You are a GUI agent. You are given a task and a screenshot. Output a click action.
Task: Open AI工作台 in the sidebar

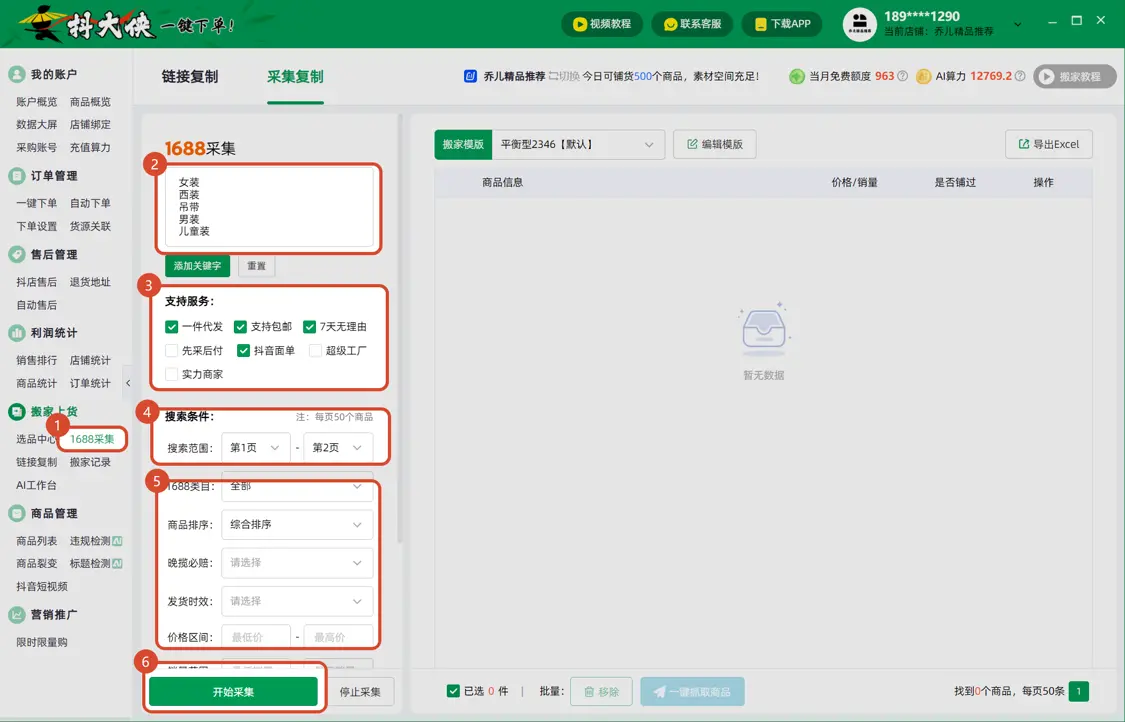37,485
